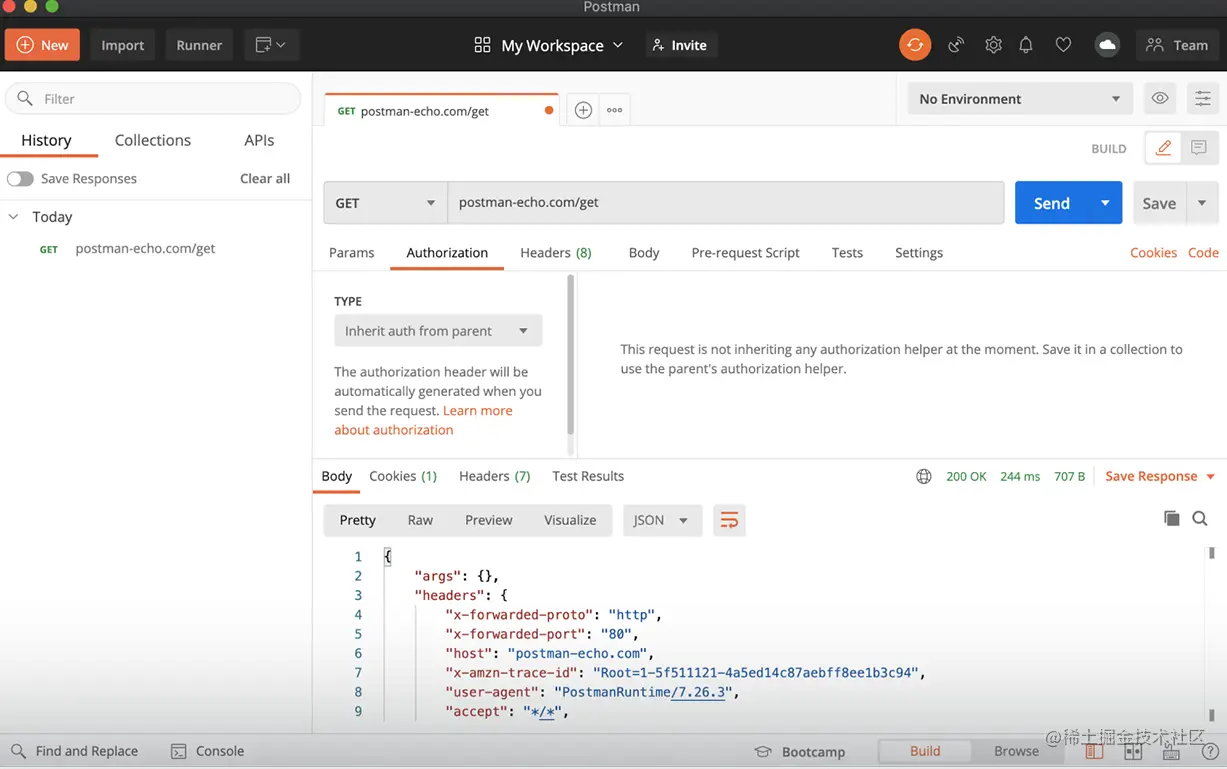Show the Test Results tab
The height and width of the screenshot is (769, 1227).
588,476
